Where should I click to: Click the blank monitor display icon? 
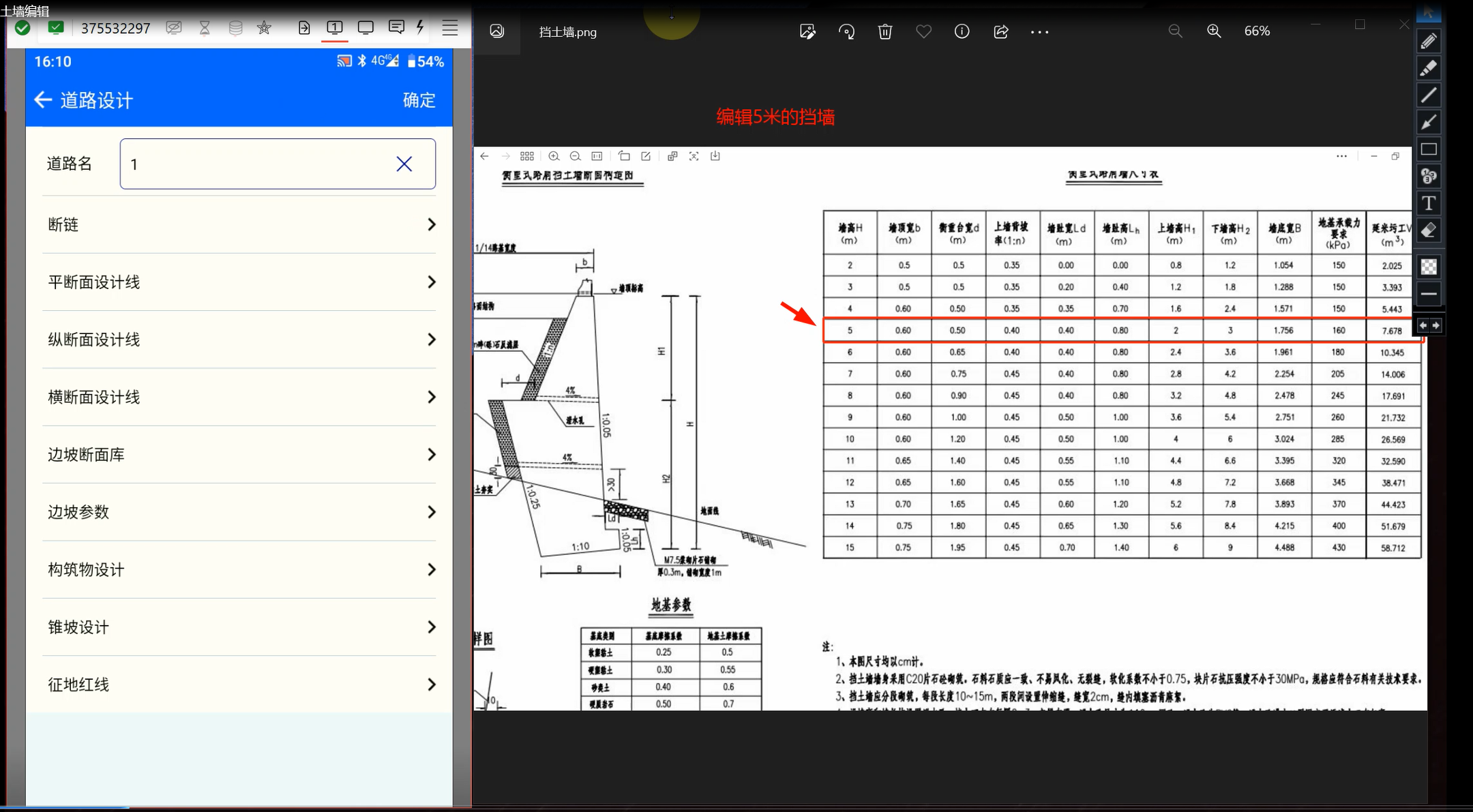pyautogui.click(x=366, y=28)
